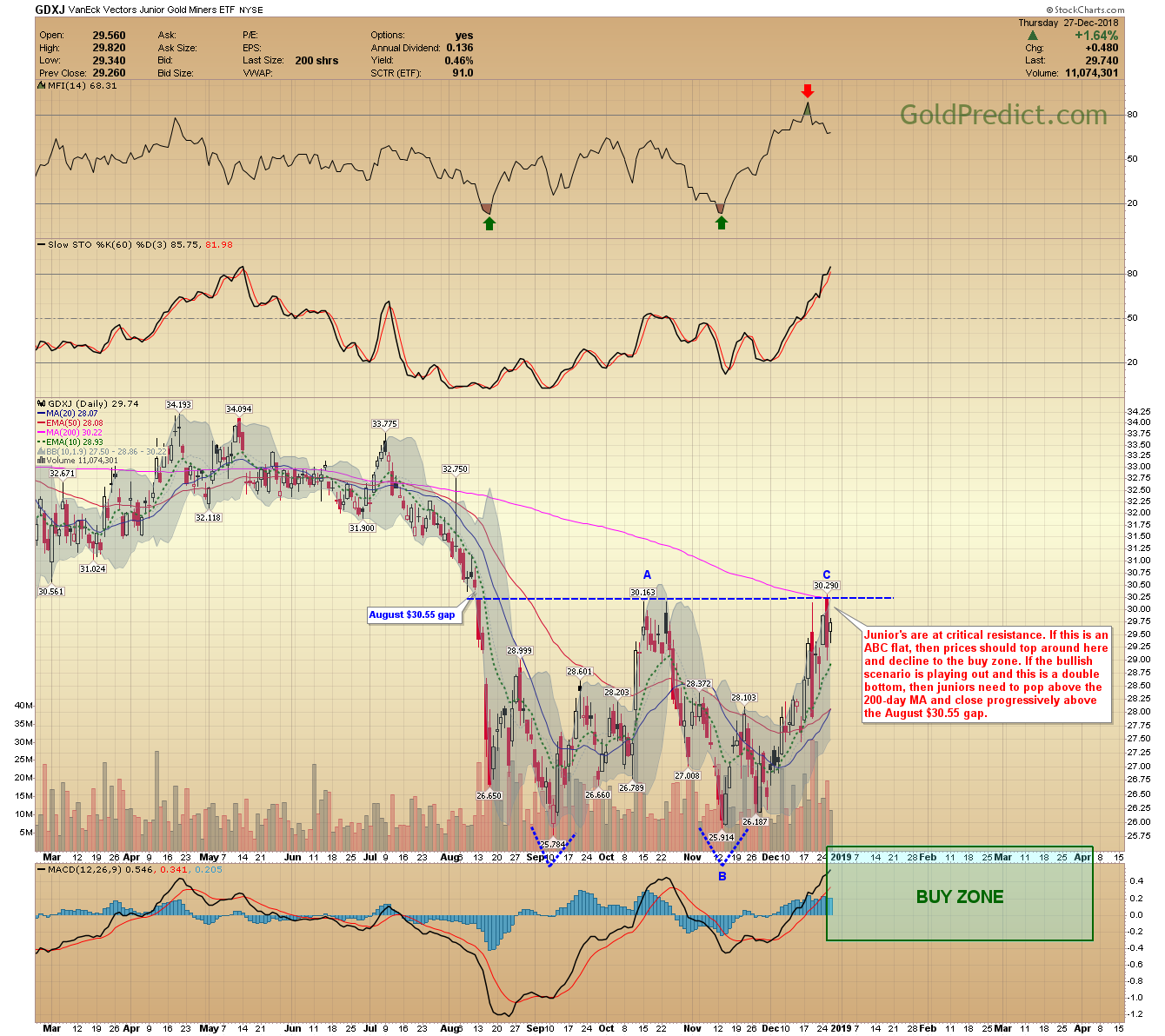Select the 25.784 September low label
1165x1036 pixels.
click(553, 844)
